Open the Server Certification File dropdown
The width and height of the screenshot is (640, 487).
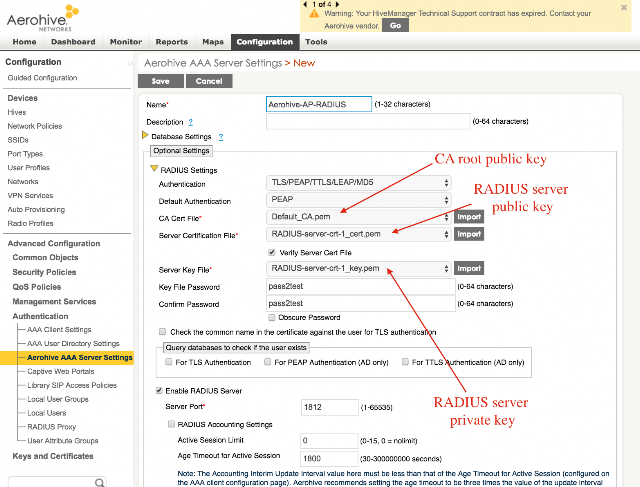coord(359,234)
